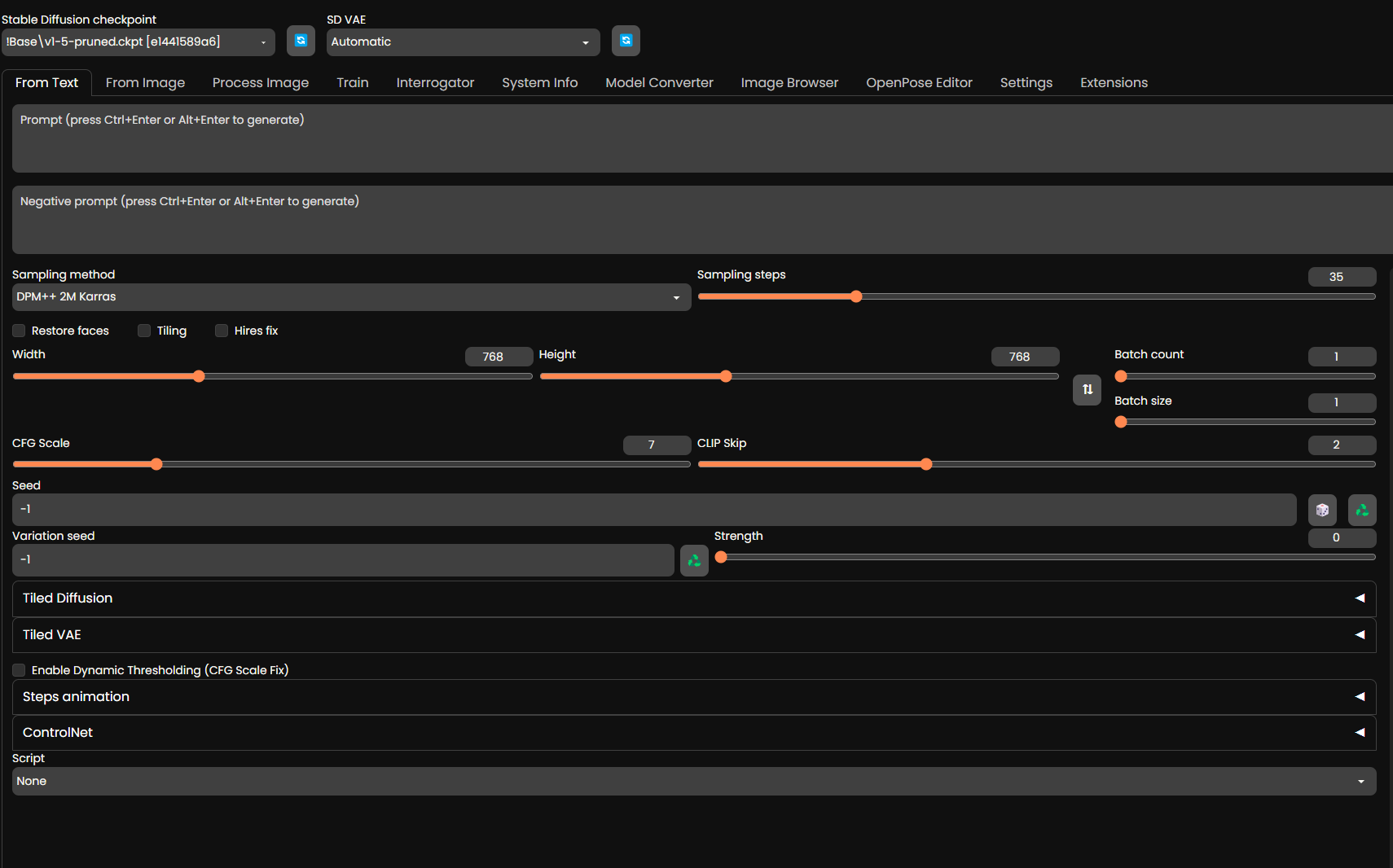Click the recycle icon to reuse last seed
The height and width of the screenshot is (868, 1393).
(1361, 510)
